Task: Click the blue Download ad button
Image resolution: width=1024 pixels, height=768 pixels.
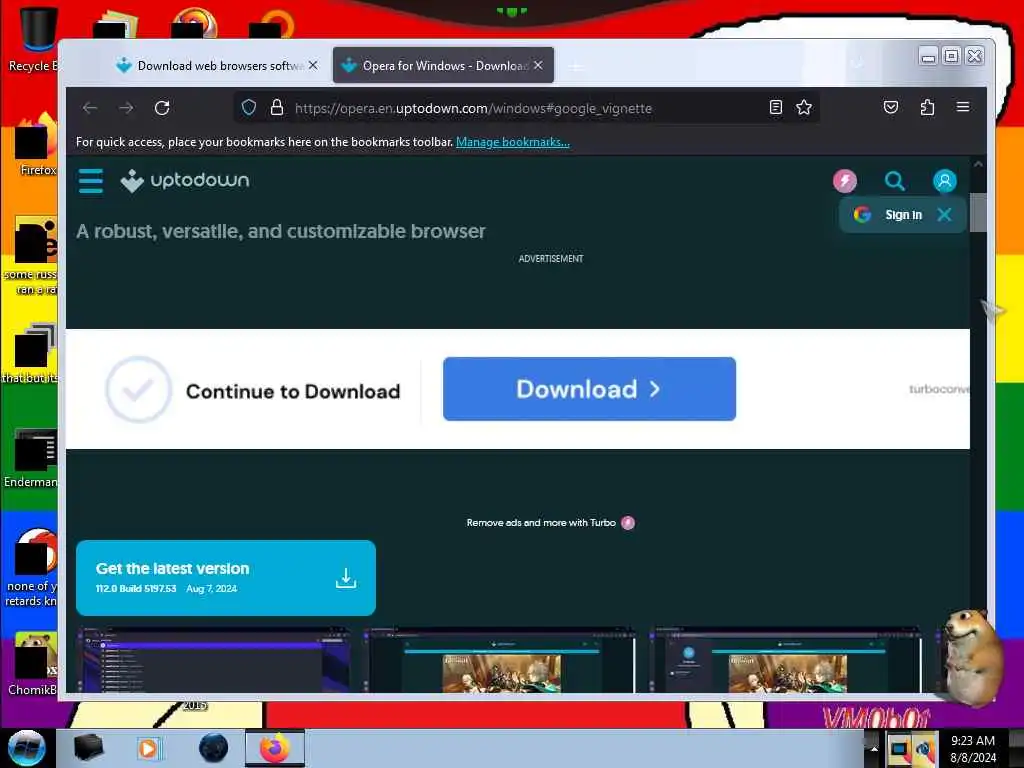Action: tap(589, 389)
